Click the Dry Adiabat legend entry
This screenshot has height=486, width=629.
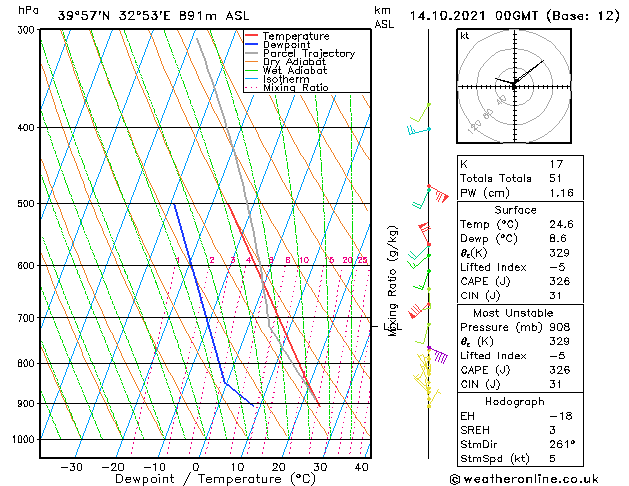pos(286,62)
